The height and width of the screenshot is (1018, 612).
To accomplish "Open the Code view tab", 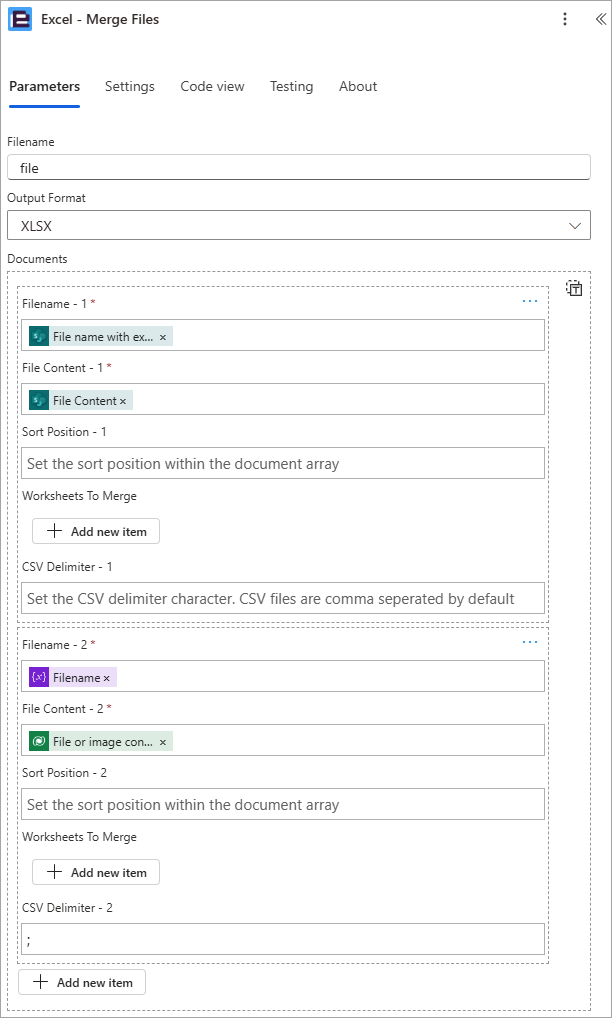I will pos(212,86).
